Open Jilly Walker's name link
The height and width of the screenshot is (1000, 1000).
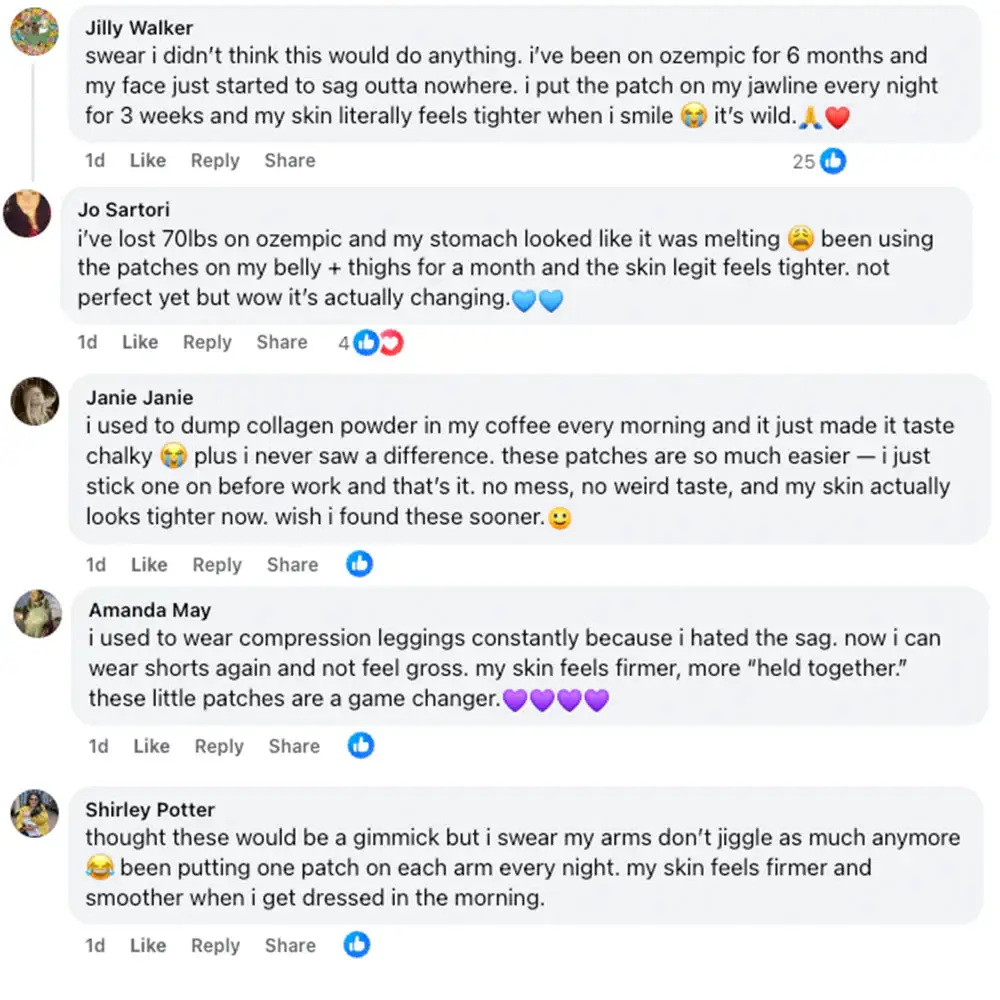click(139, 27)
